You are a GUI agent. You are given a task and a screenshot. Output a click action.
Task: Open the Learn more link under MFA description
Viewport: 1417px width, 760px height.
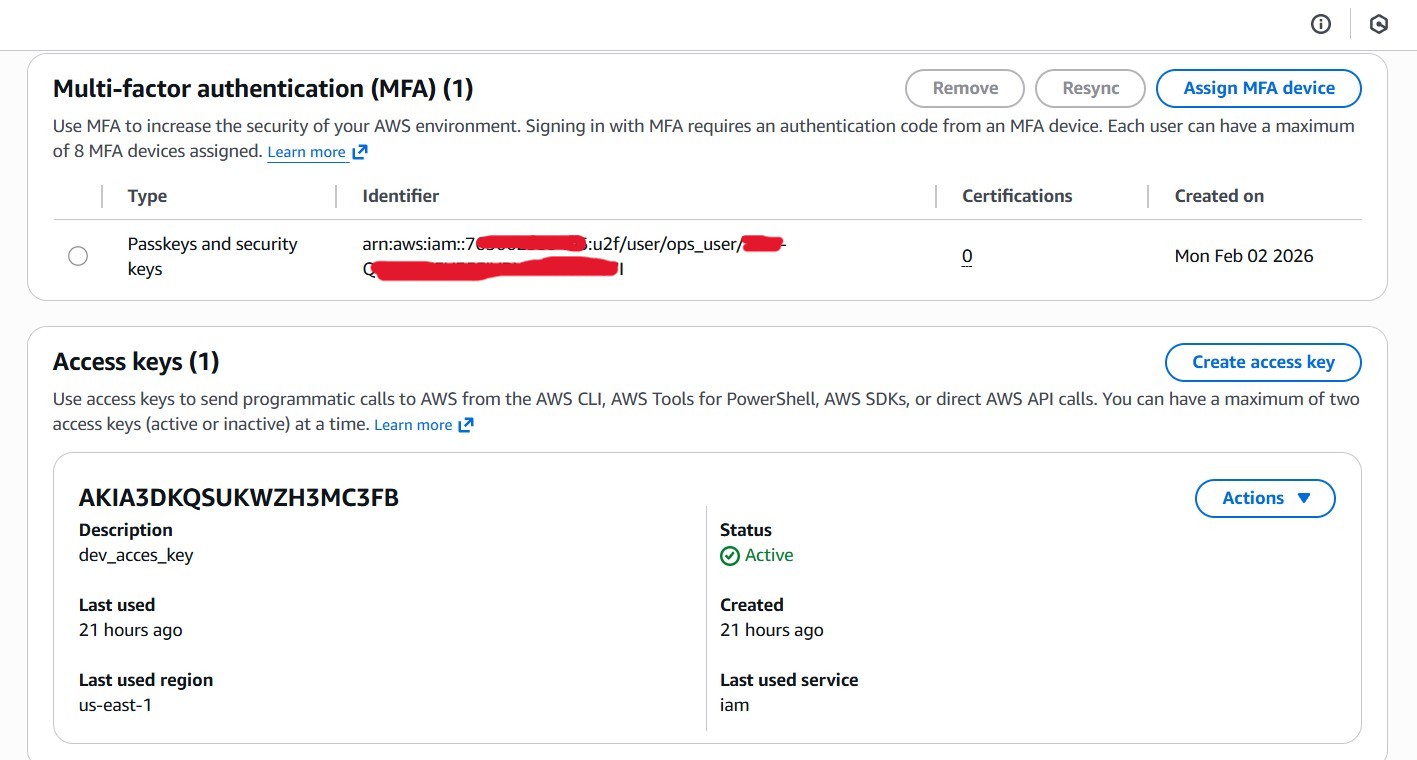click(x=306, y=152)
